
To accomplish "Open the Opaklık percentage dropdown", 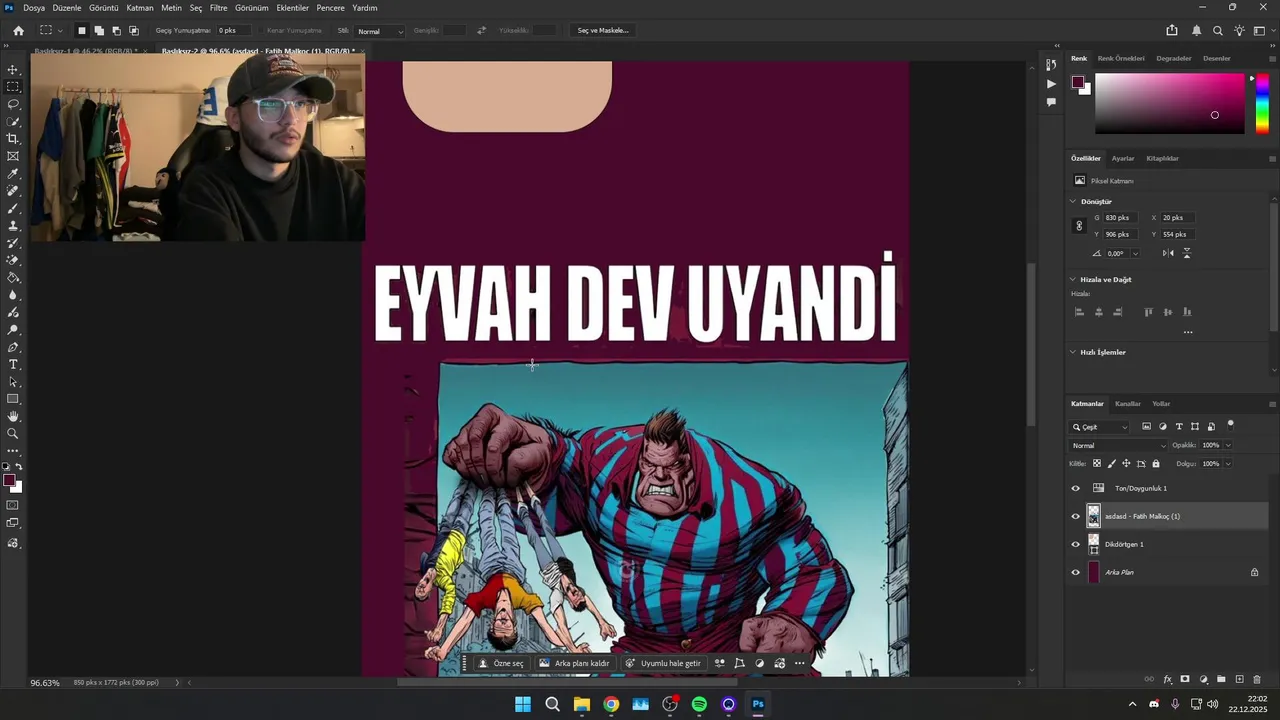I will coord(1228,445).
